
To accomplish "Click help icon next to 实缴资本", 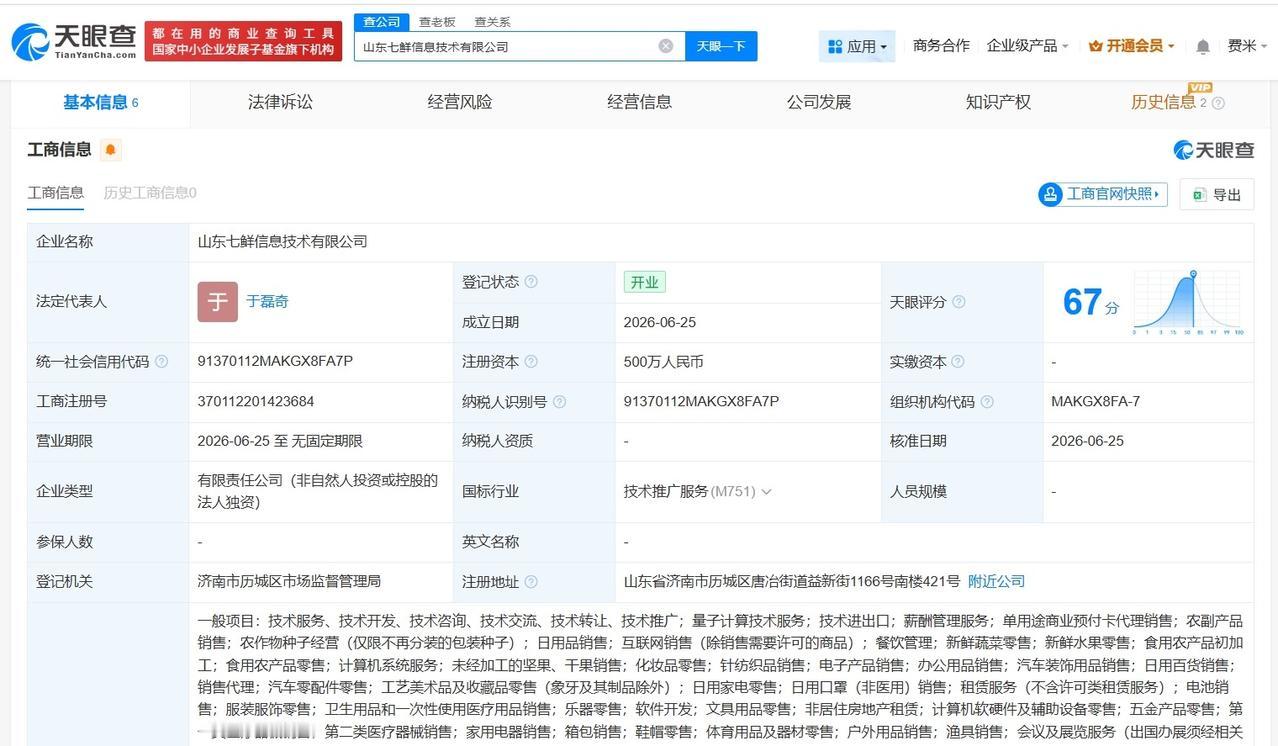I will click(957, 362).
